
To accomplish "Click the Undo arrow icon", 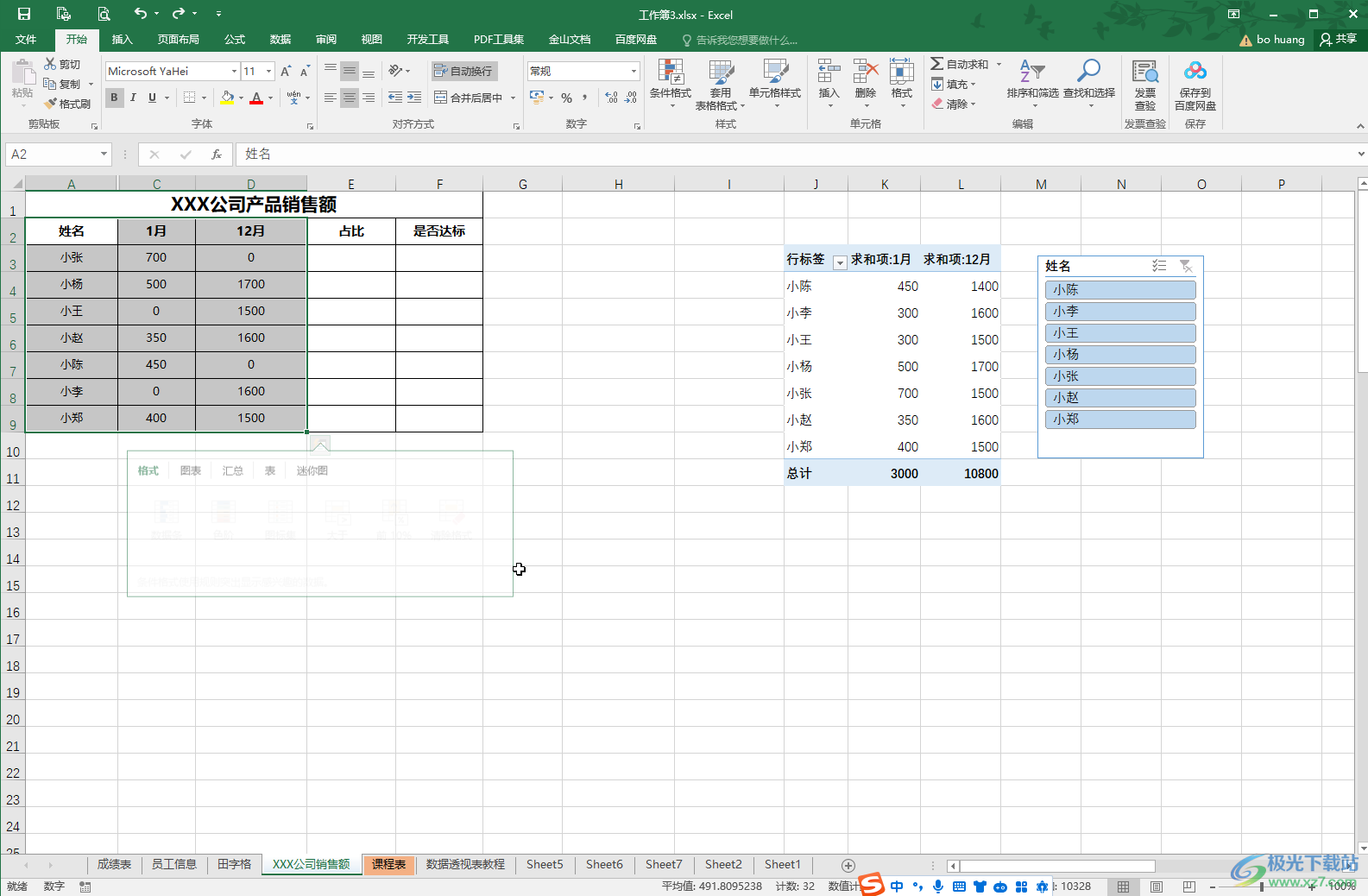I will (x=140, y=14).
